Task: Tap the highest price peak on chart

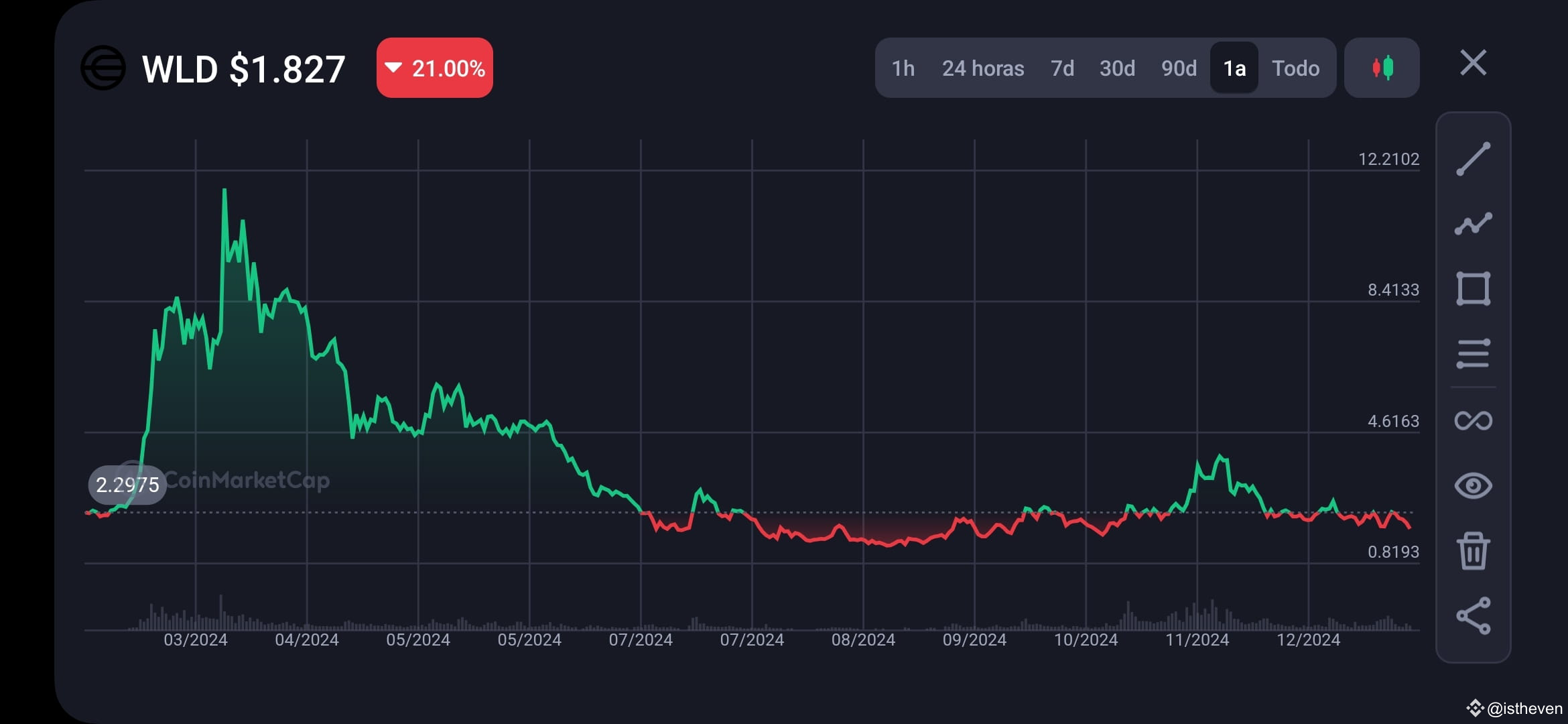Action: (224, 190)
